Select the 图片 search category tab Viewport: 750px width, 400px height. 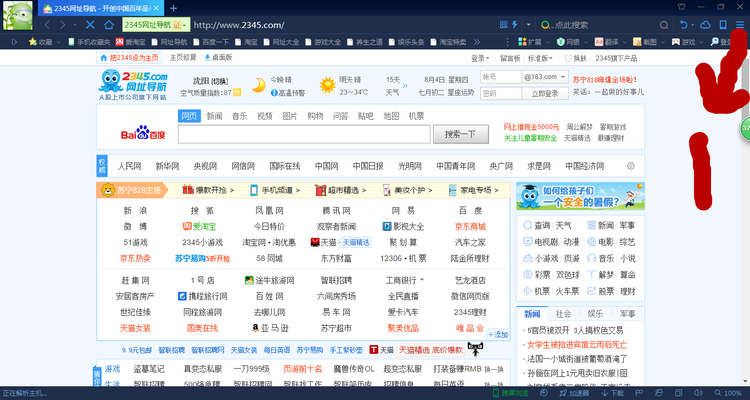point(290,116)
